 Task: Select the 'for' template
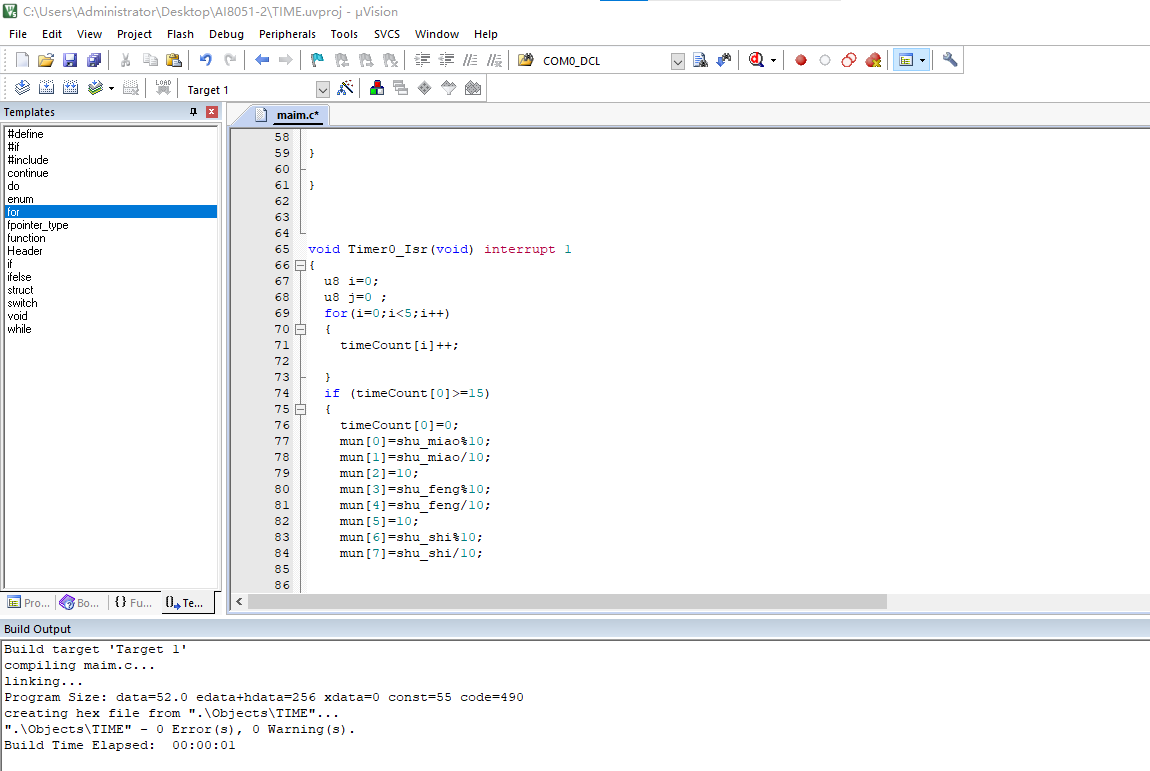[111, 212]
